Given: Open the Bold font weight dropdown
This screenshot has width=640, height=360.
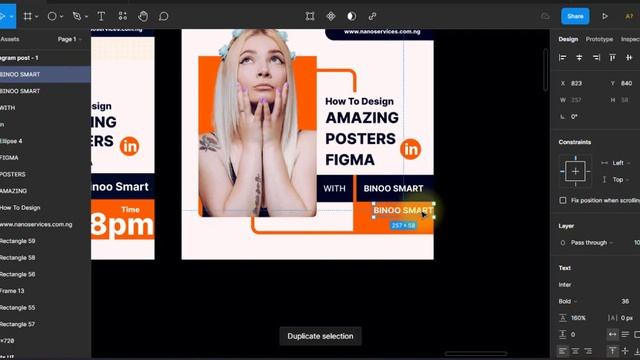Looking at the screenshot, I should [x=568, y=301].
